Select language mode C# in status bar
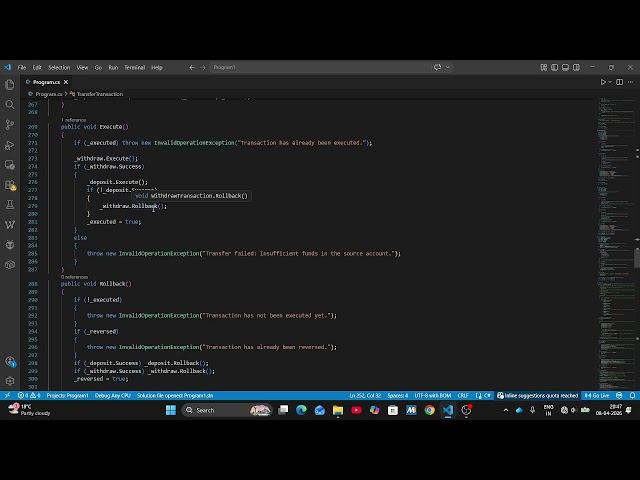The width and height of the screenshot is (640, 480). click(x=487, y=395)
